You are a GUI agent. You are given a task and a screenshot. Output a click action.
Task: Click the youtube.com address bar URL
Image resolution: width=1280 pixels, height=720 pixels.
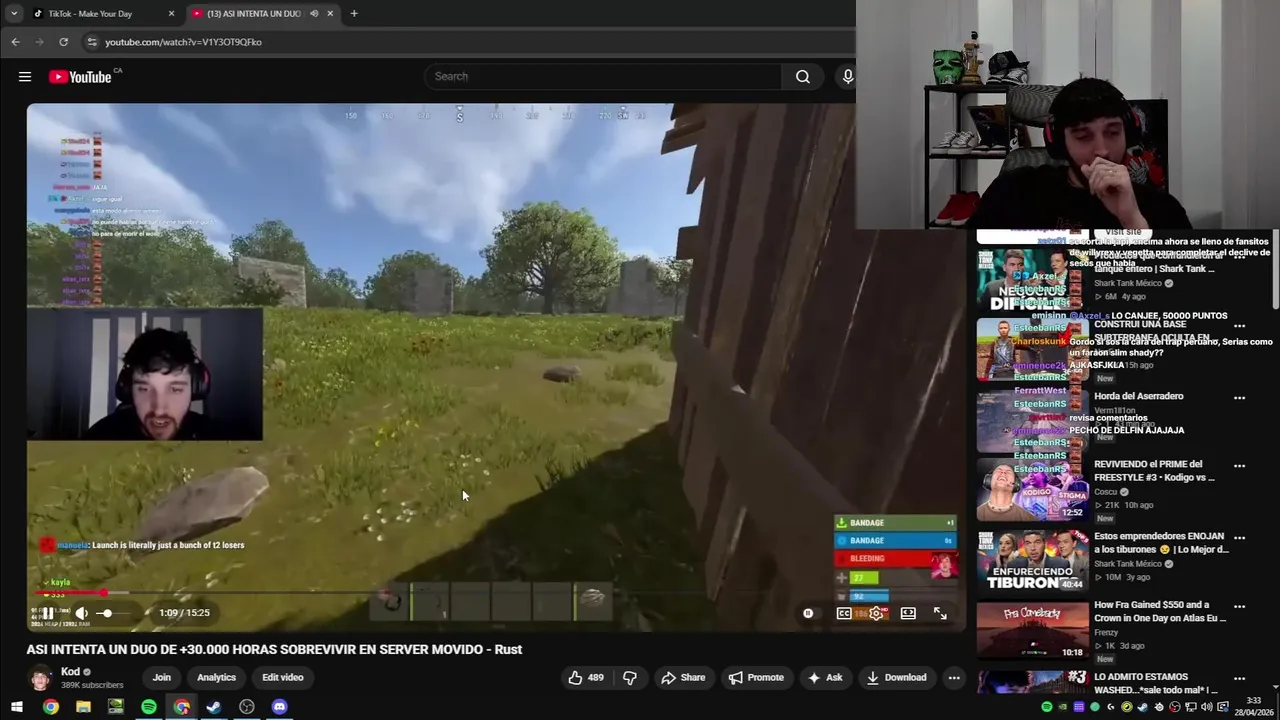183,42
